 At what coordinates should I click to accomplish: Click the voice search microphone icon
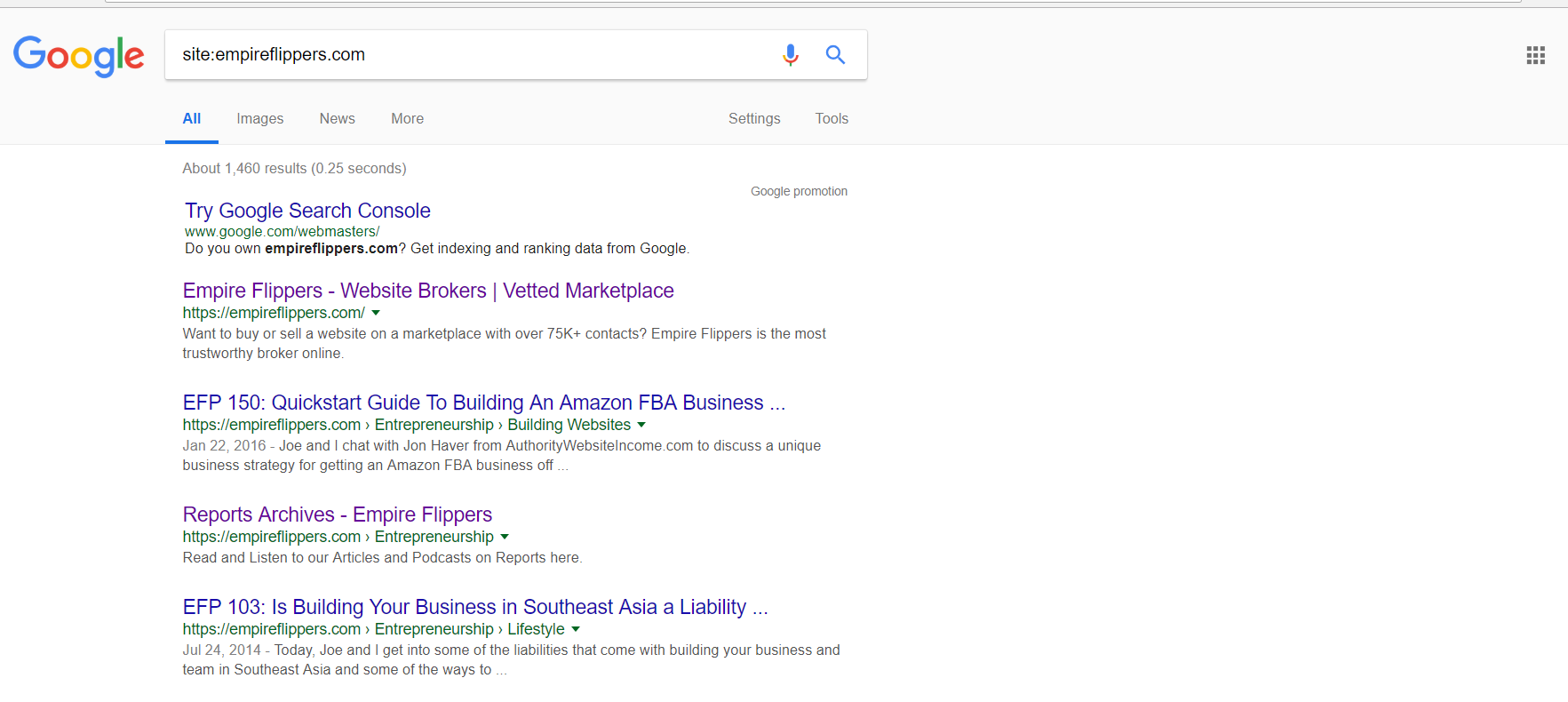click(x=790, y=55)
